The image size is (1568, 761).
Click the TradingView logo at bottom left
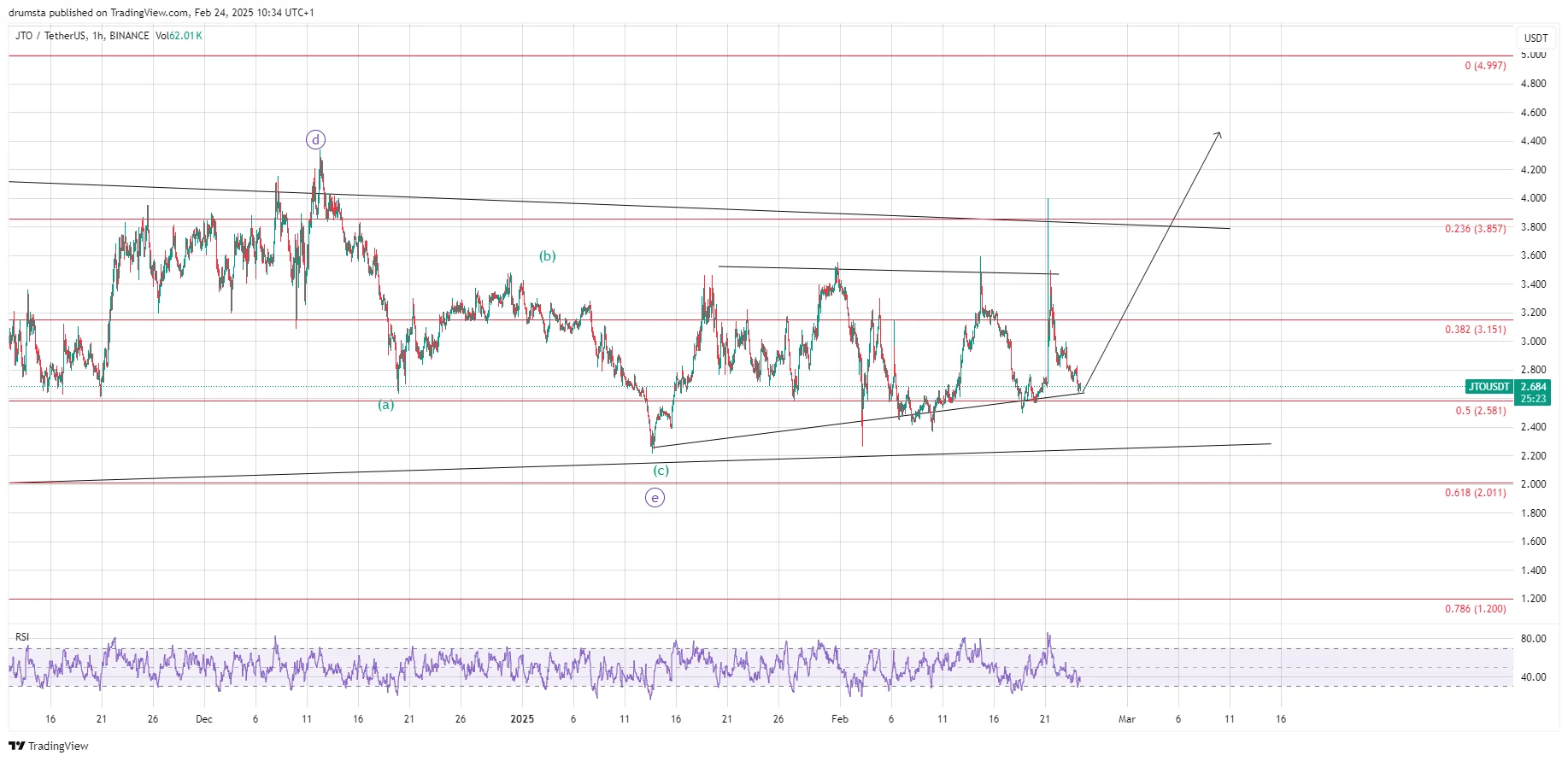point(49,746)
